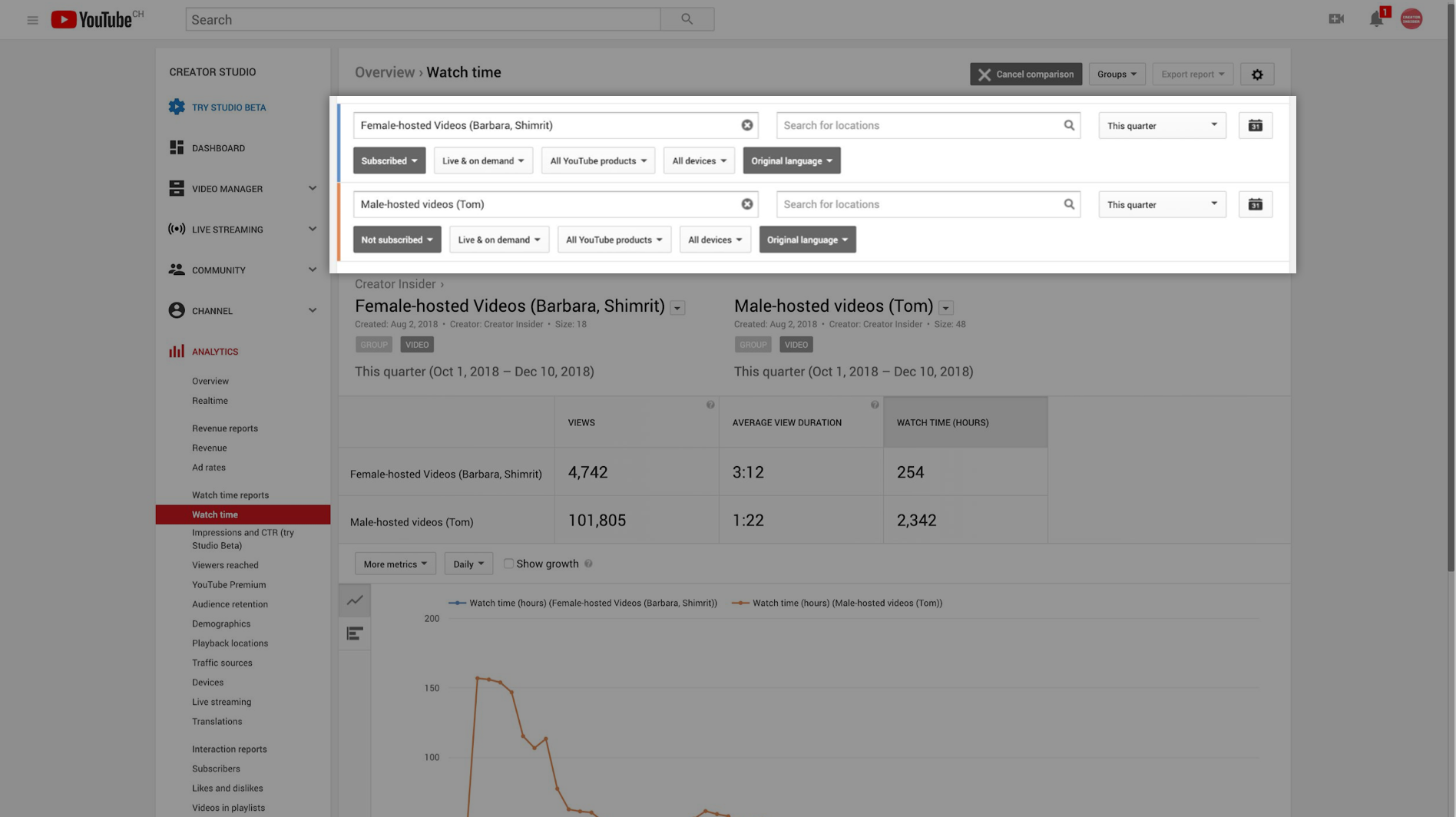This screenshot has height=817, width=1456.
Task: Toggle the VIDEO tag under Male-hosted videos
Action: coord(796,345)
